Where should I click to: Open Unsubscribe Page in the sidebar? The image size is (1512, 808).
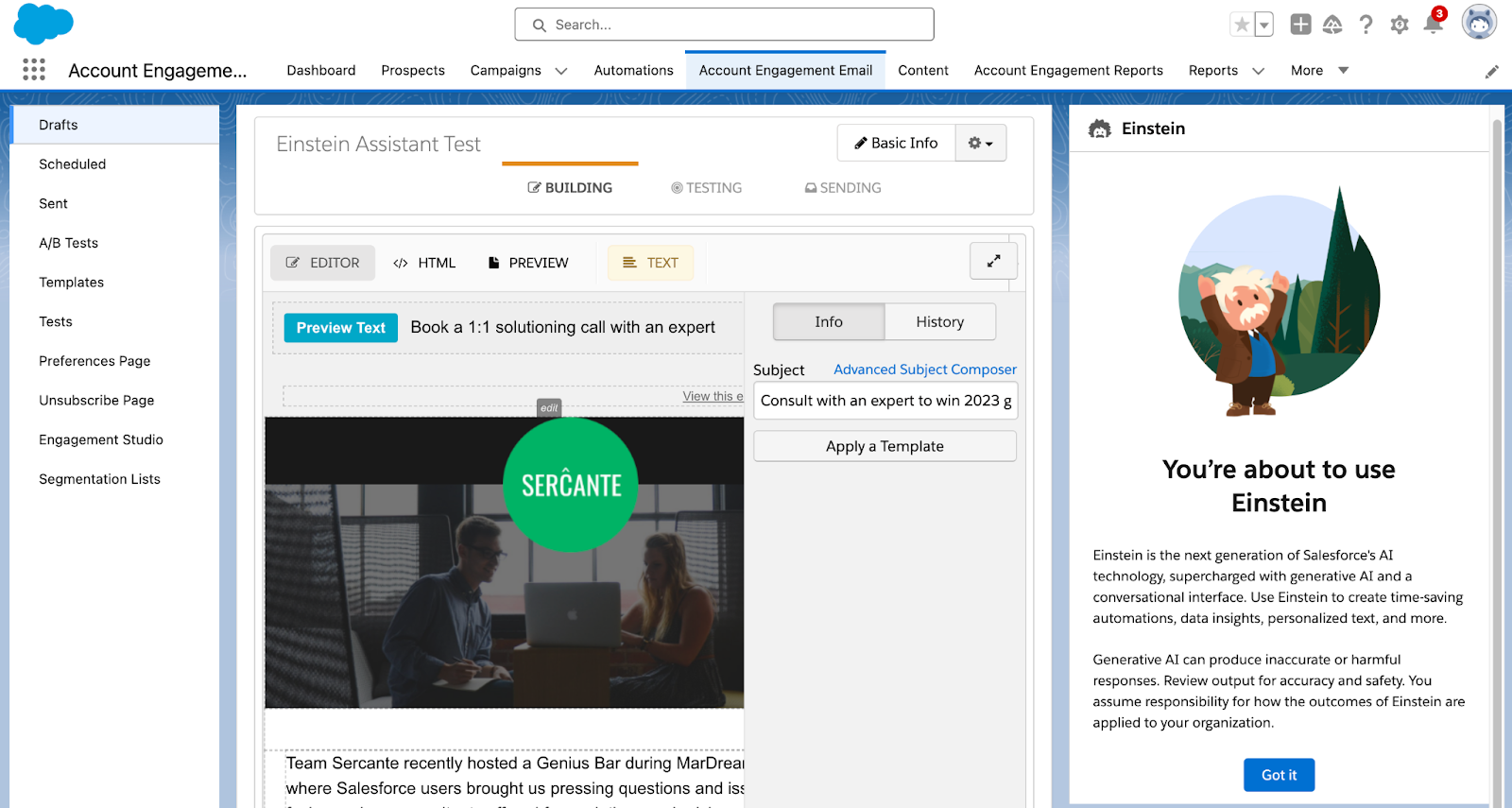(x=115, y=401)
